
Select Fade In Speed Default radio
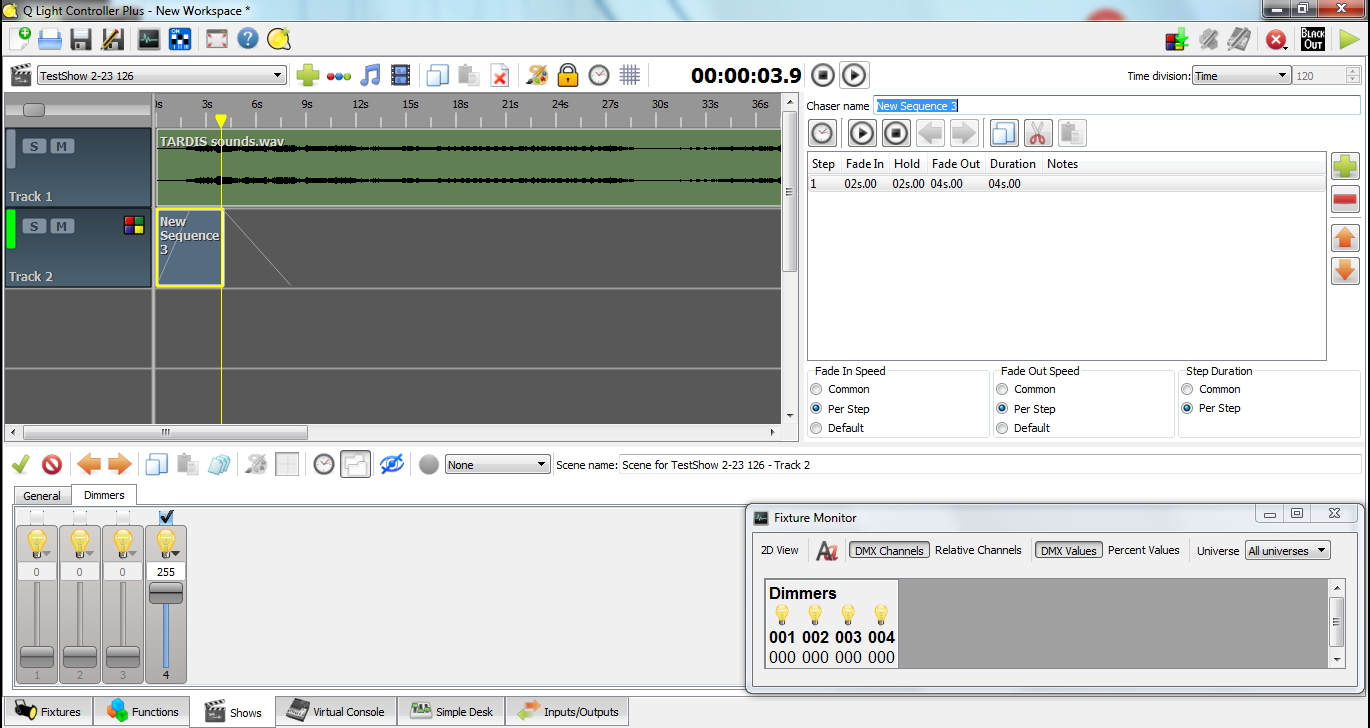pos(817,428)
